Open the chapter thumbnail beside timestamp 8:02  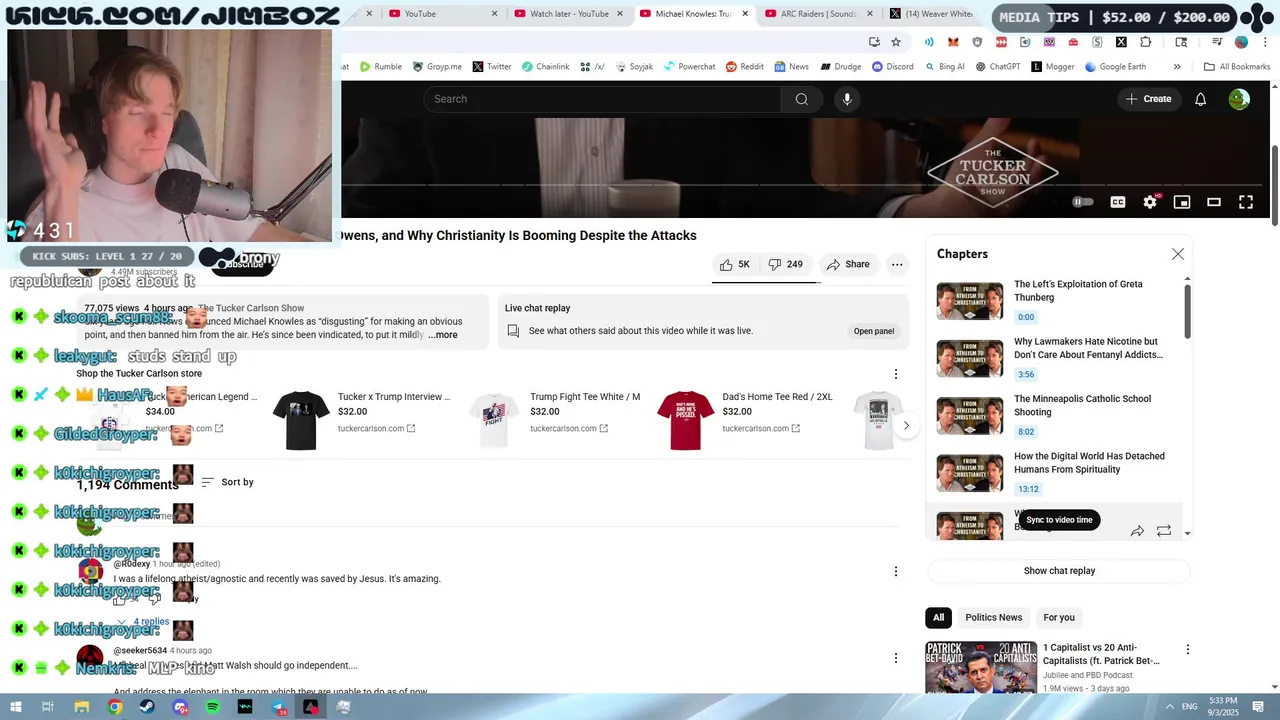point(970,416)
